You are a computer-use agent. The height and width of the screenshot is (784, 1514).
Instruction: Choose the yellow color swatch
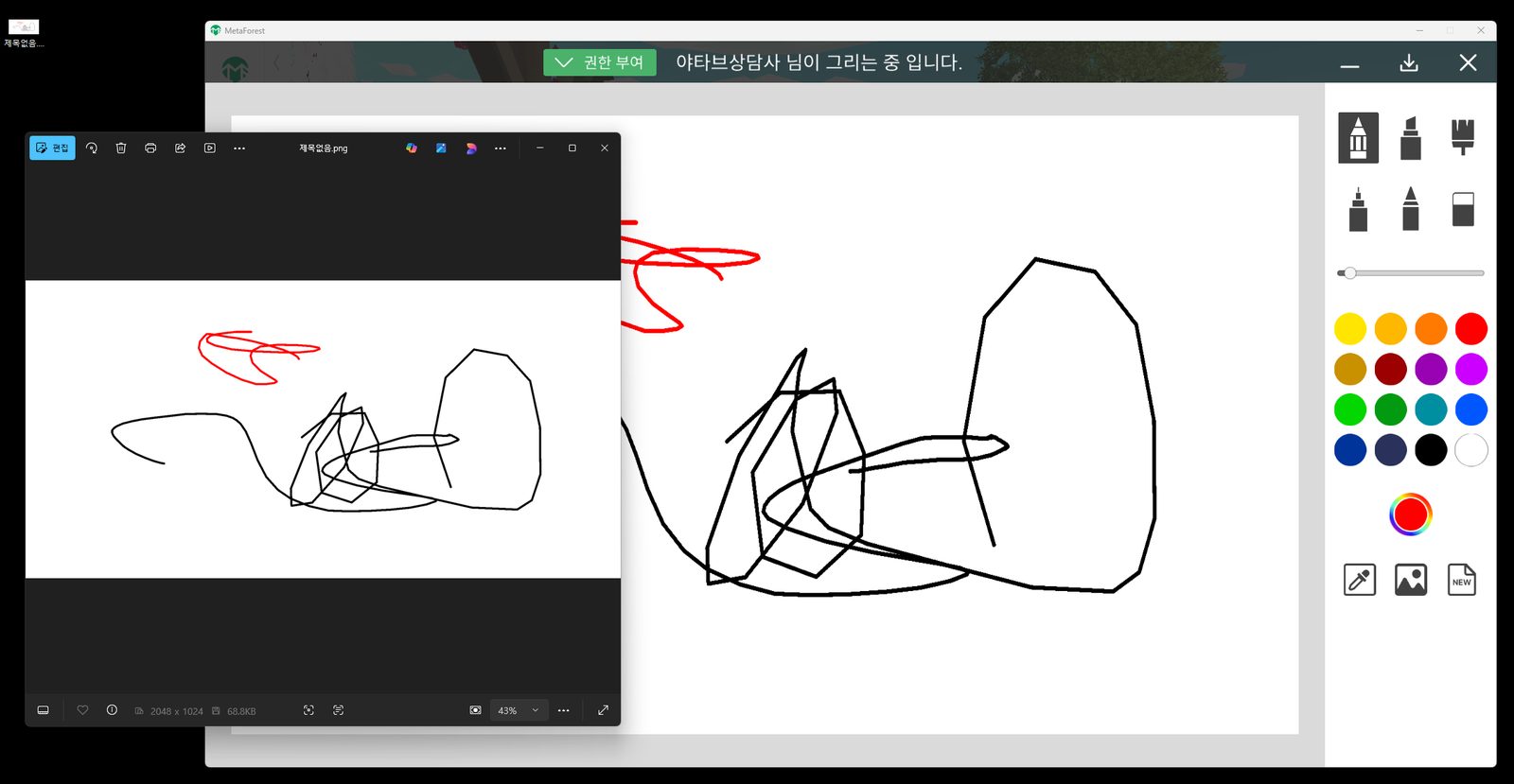(1350, 329)
